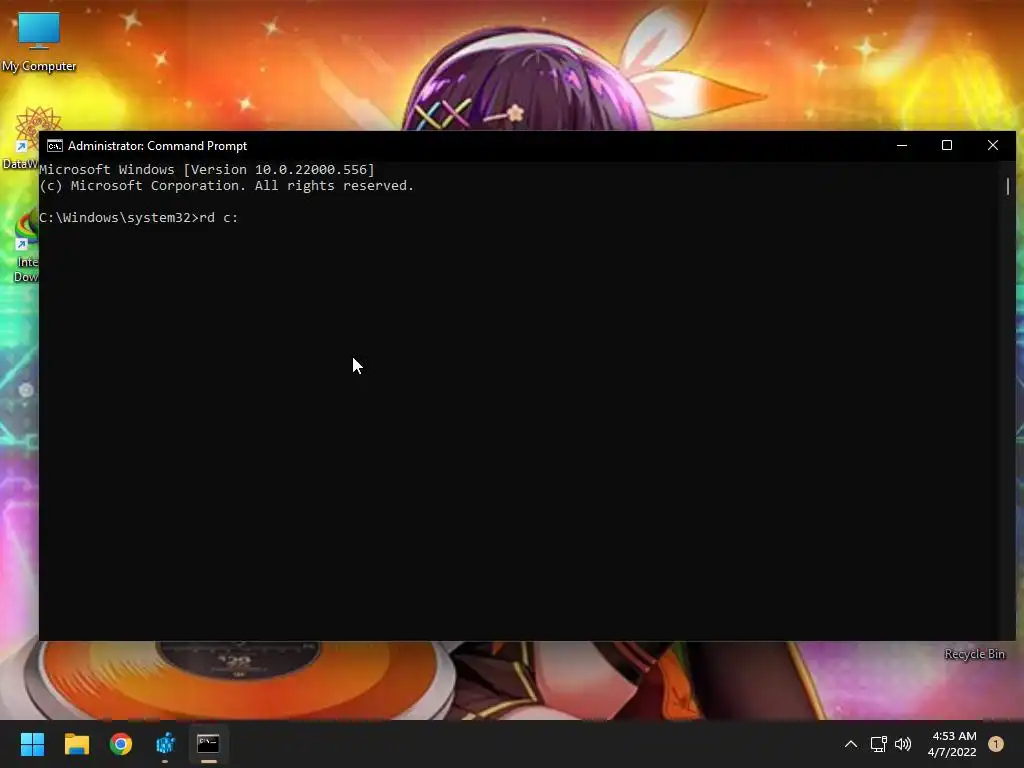The width and height of the screenshot is (1024, 768).
Task: Click the Command Prompt title bar icon
Action: click(x=55, y=146)
